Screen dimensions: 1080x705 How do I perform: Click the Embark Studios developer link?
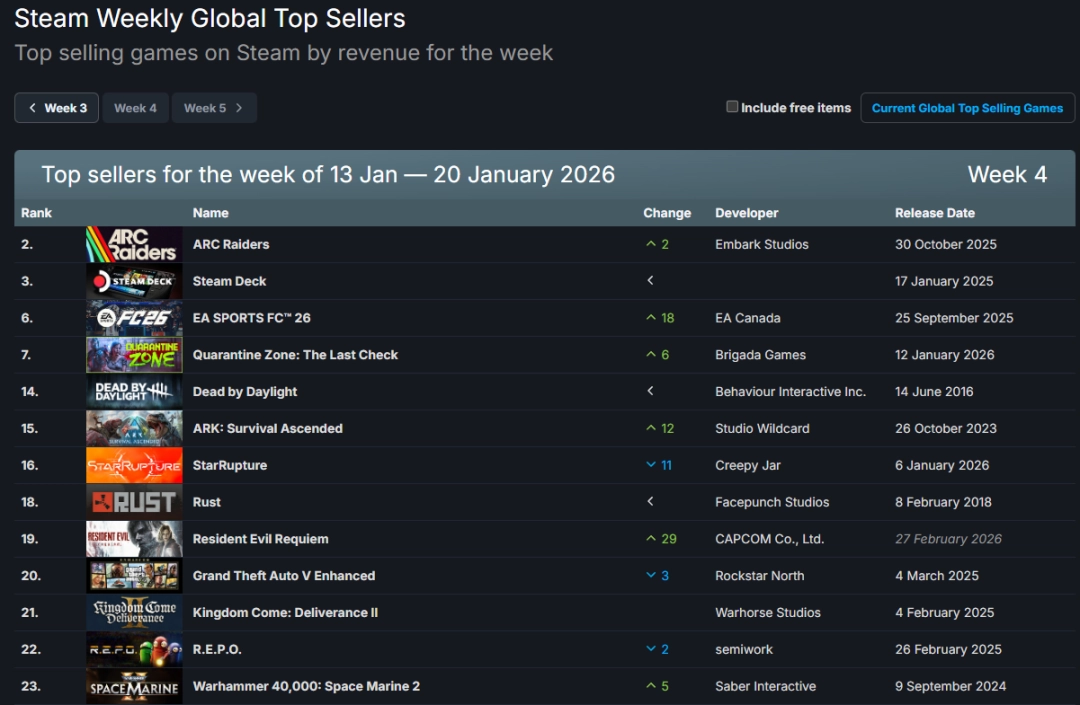pos(762,244)
